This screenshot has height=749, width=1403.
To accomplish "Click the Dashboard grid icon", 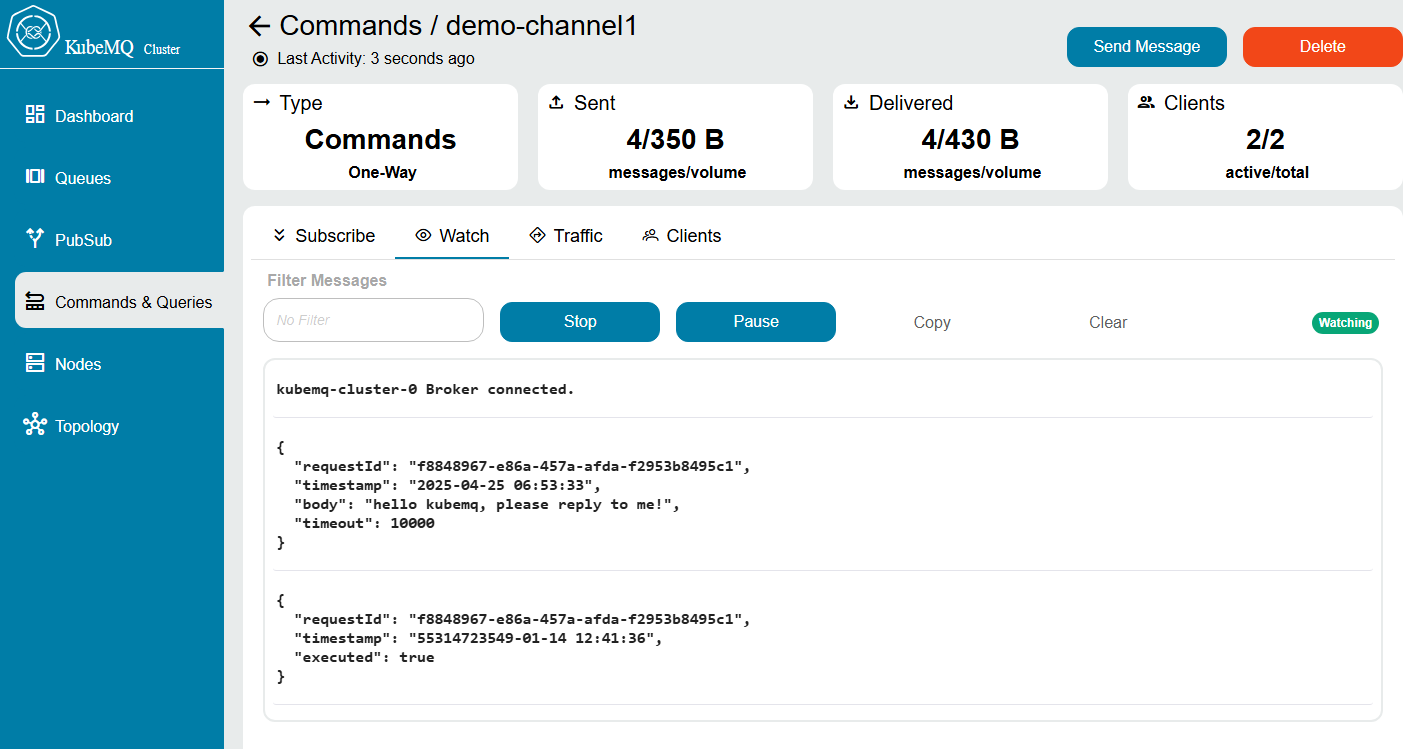I will click(x=35, y=115).
